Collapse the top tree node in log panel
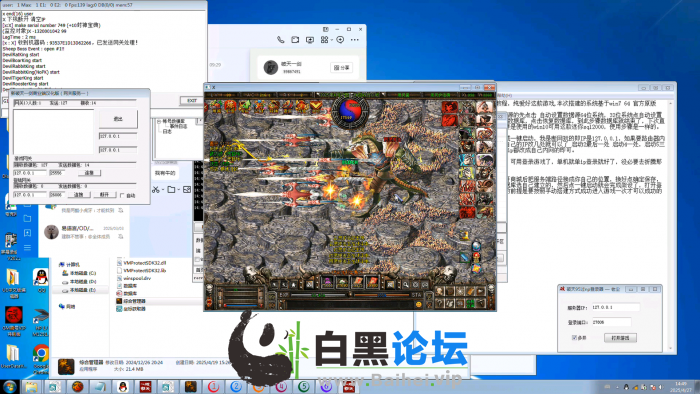700x394 pixels. (x=158, y=121)
